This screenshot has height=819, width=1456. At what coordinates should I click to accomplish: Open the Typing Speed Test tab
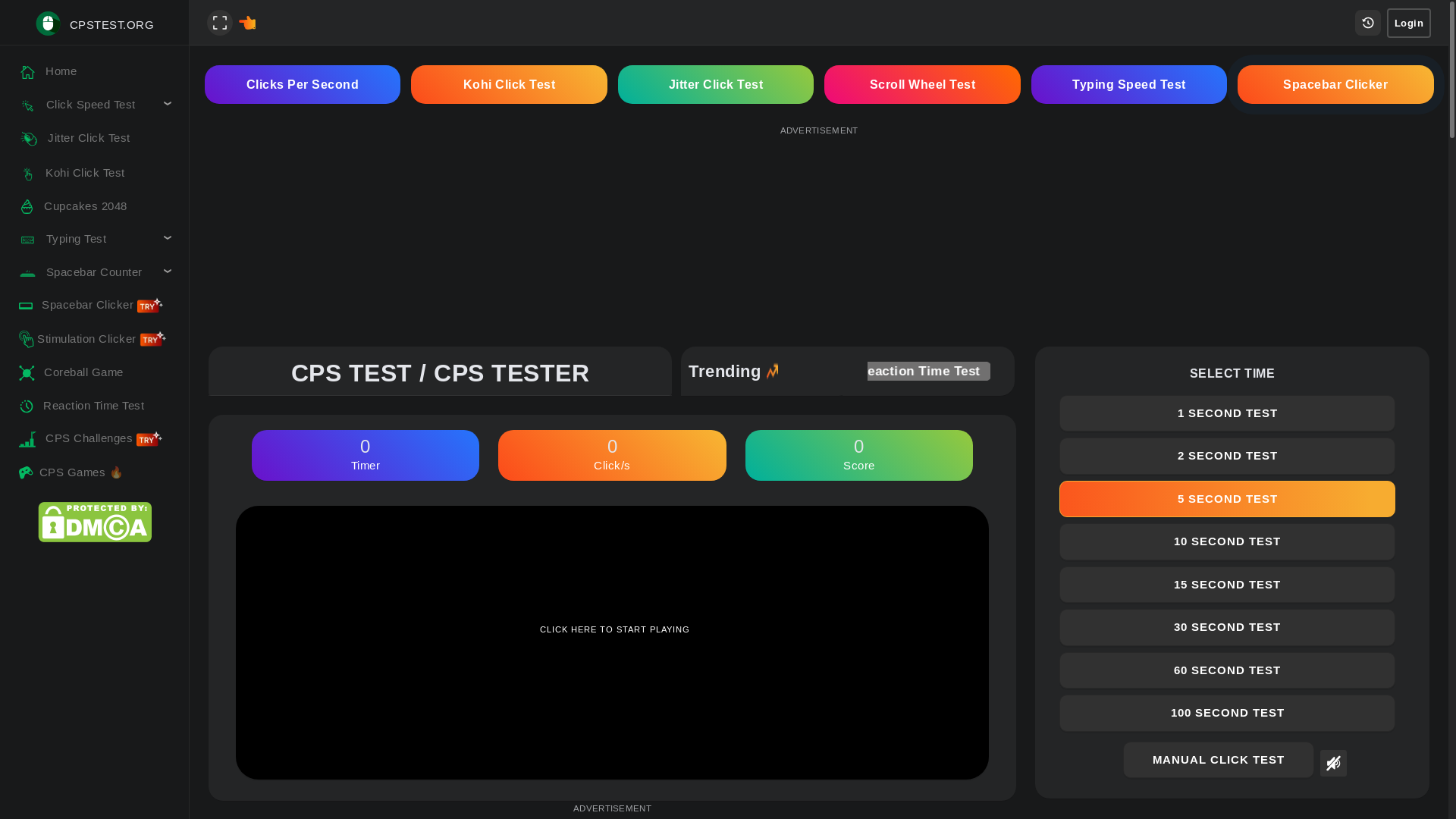pos(1129,84)
